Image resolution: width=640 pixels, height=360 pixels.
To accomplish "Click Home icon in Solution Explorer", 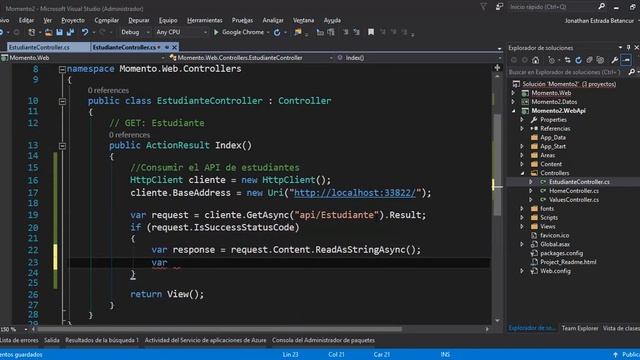I will click(x=536, y=60).
